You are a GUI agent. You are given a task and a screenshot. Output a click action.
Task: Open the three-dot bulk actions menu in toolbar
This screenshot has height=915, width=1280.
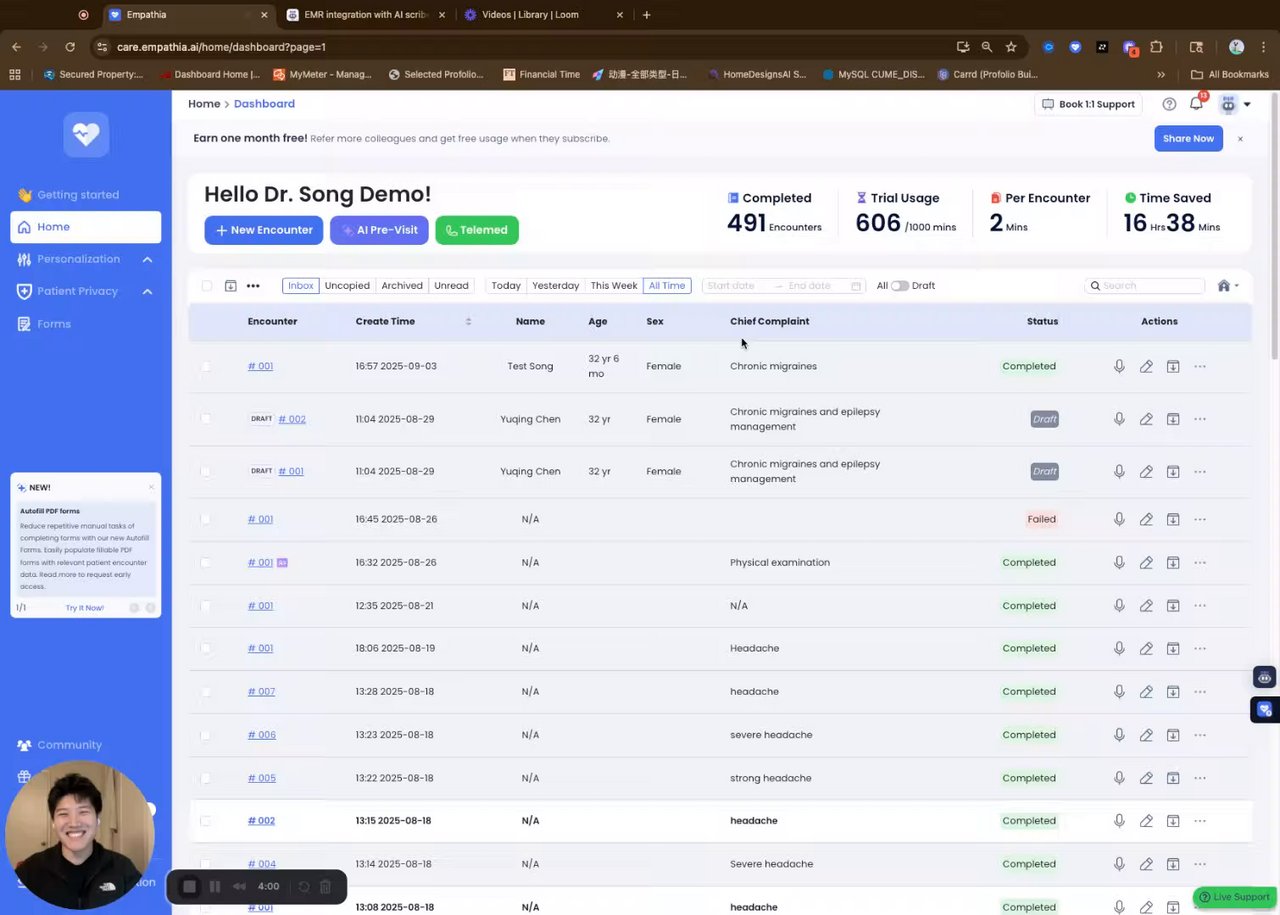point(253,286)
